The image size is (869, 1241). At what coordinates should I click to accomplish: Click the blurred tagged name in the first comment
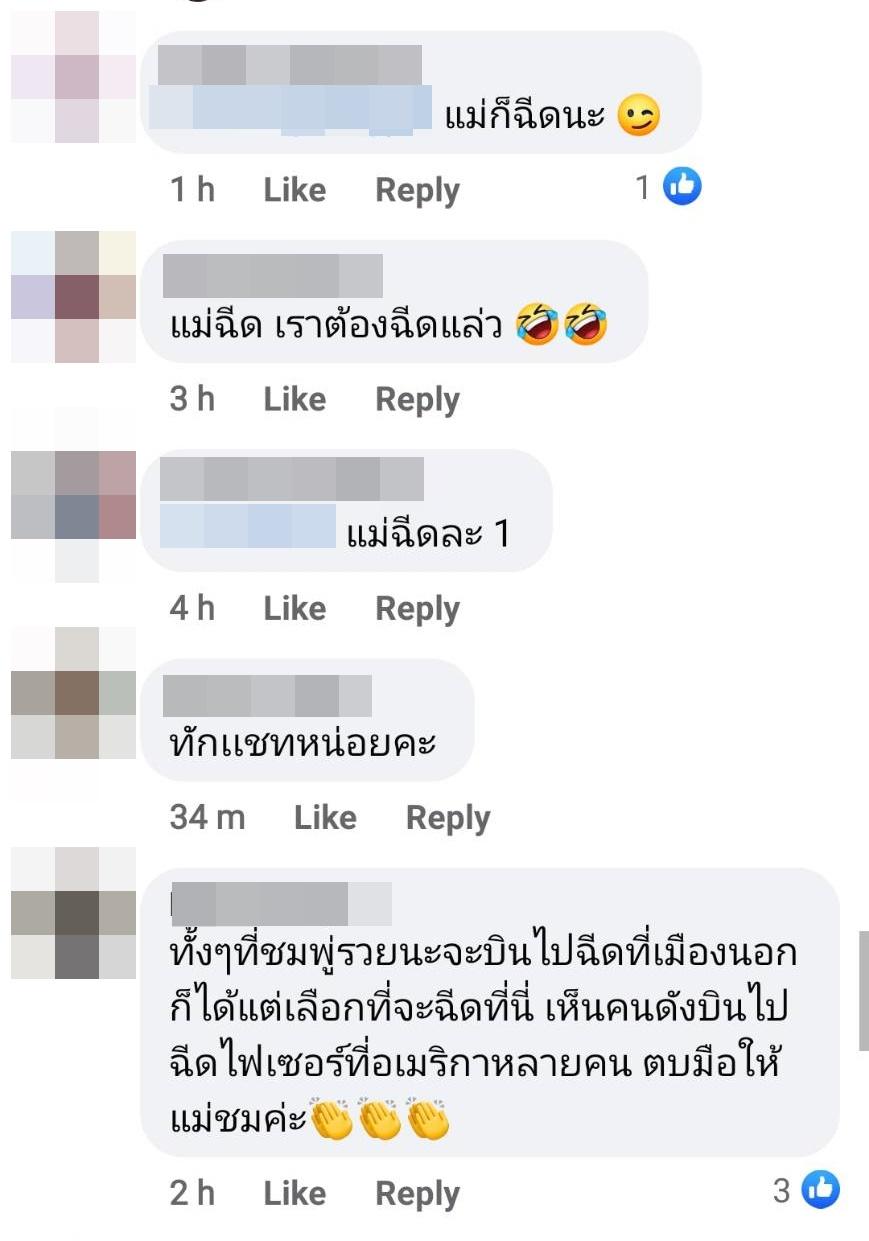point(290,111)
